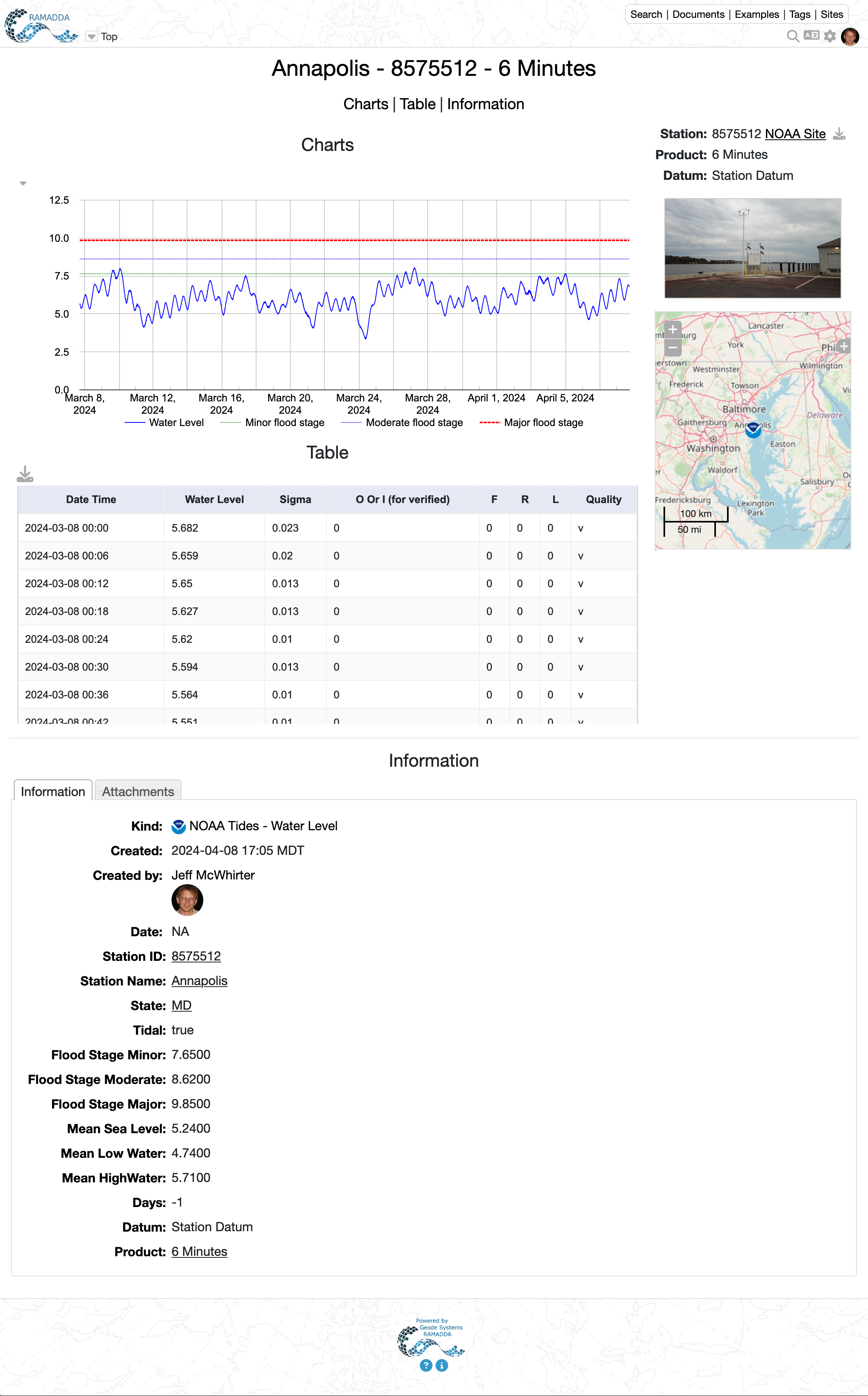
Task: Select the Attachments tab
Action: pos(138,791)
